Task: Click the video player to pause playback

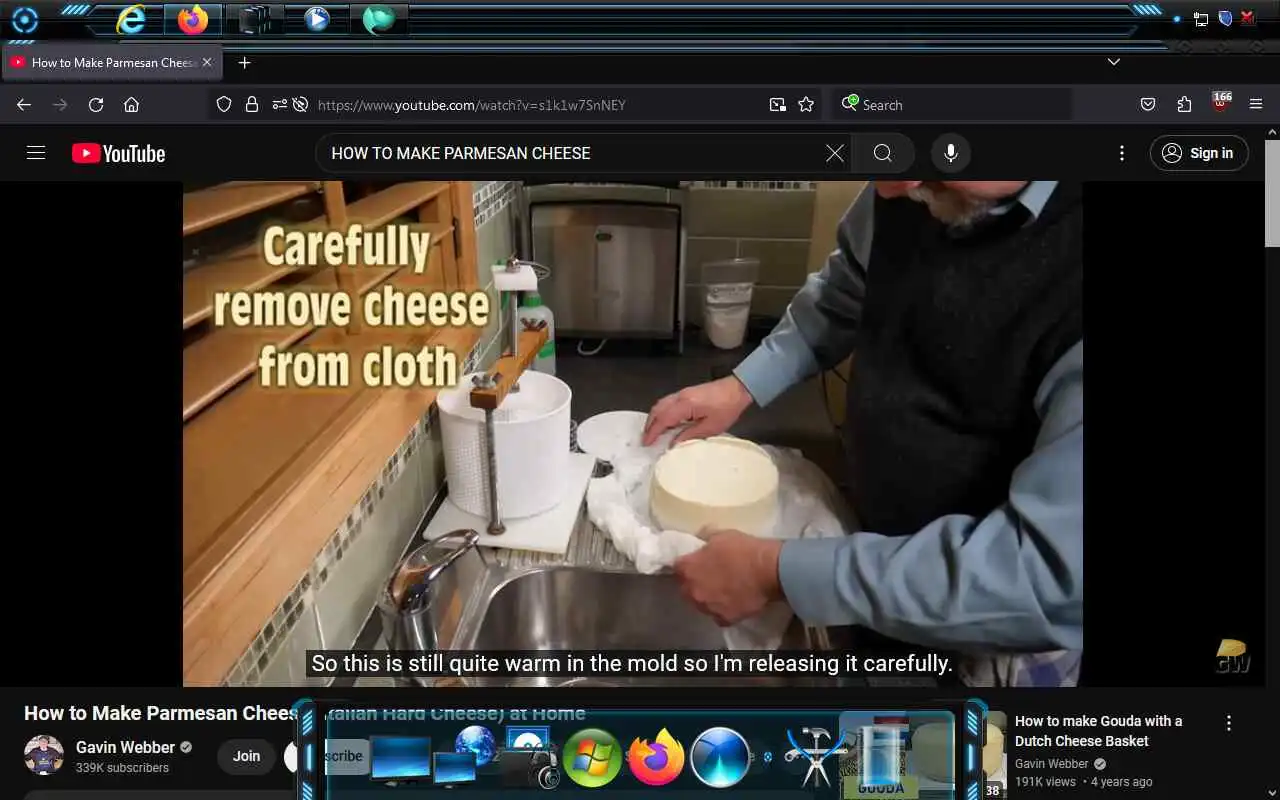Action: click(632, 433)
